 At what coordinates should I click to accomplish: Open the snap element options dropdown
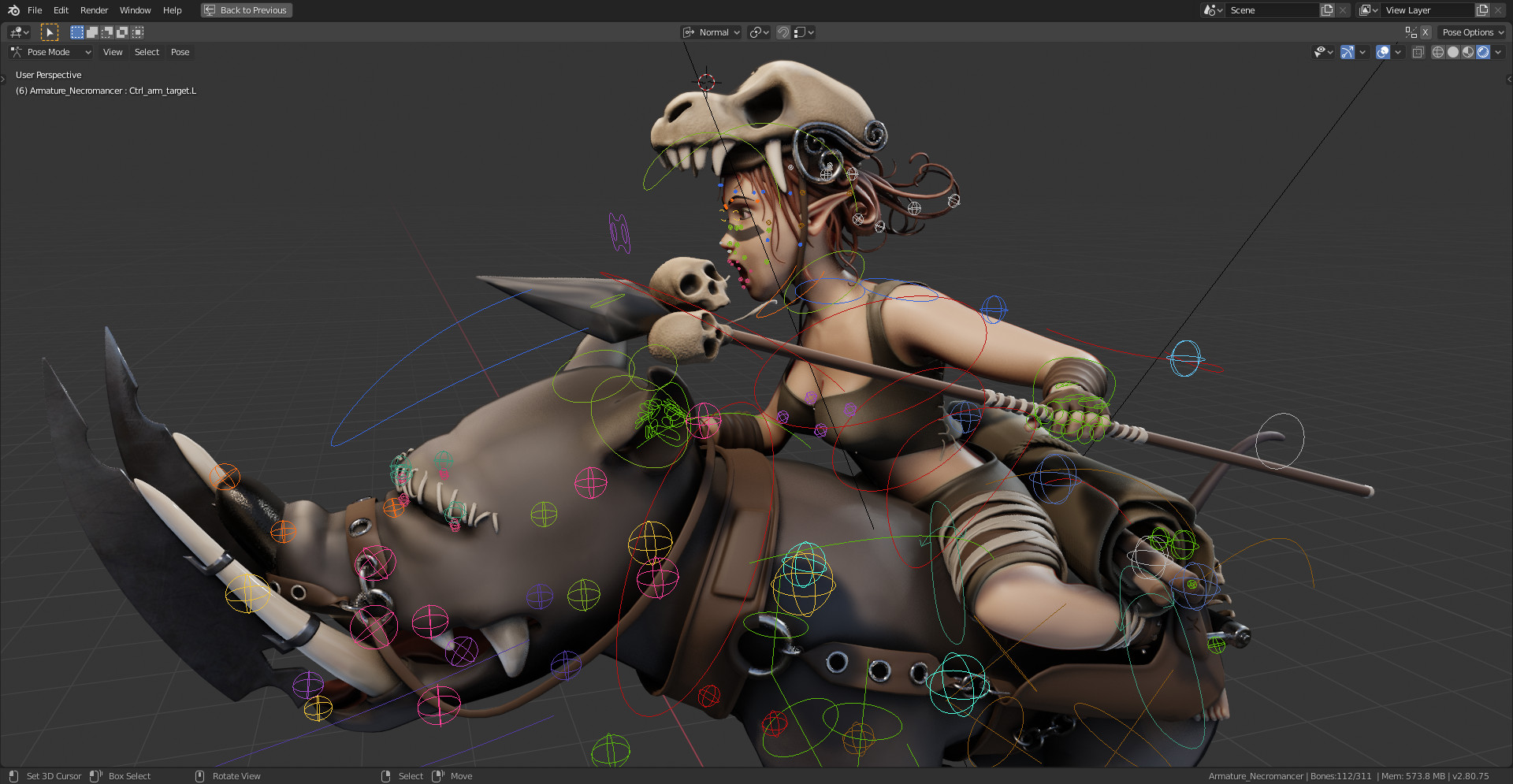tap(804, 32)
